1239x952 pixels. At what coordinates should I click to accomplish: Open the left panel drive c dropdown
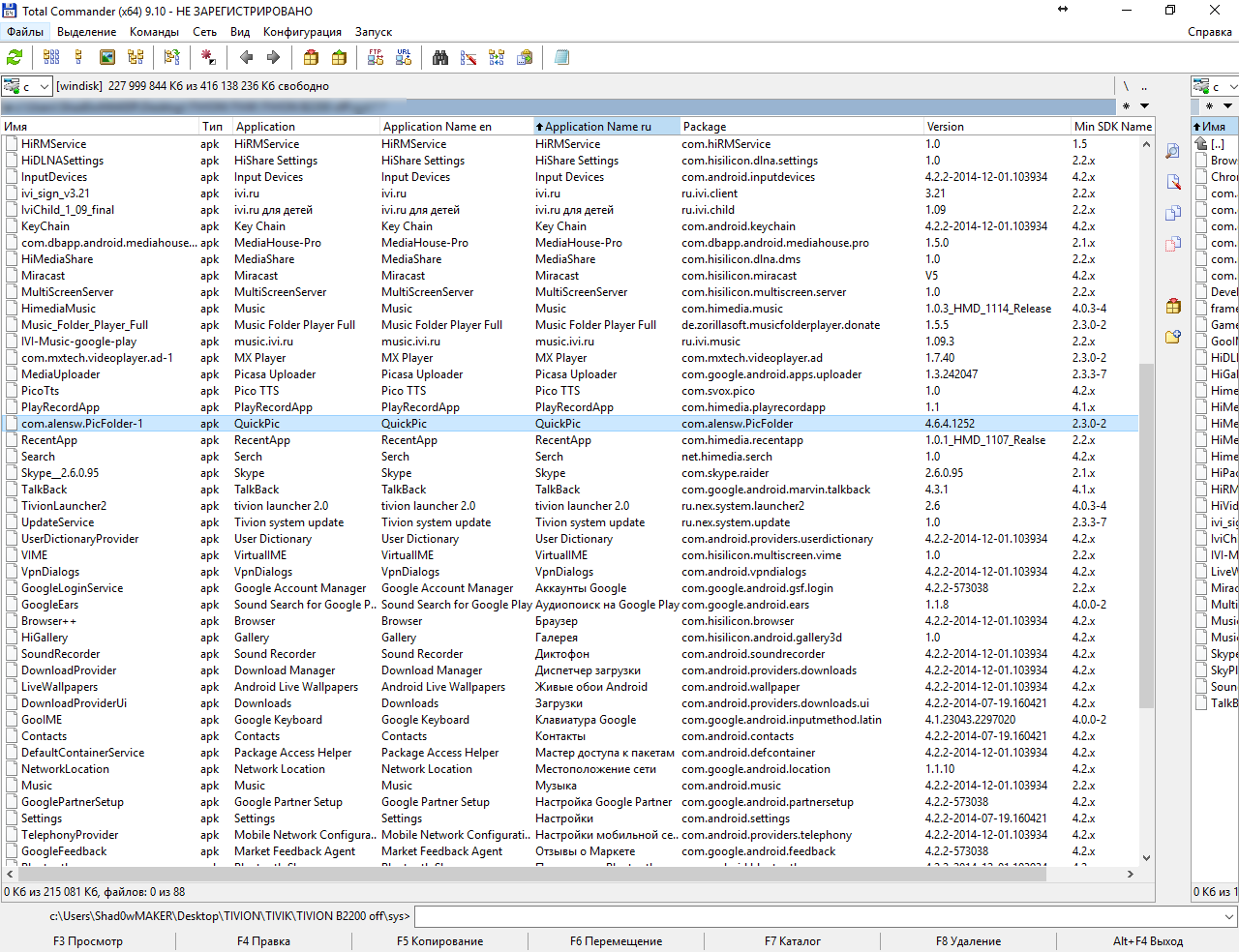pos(26,86)
